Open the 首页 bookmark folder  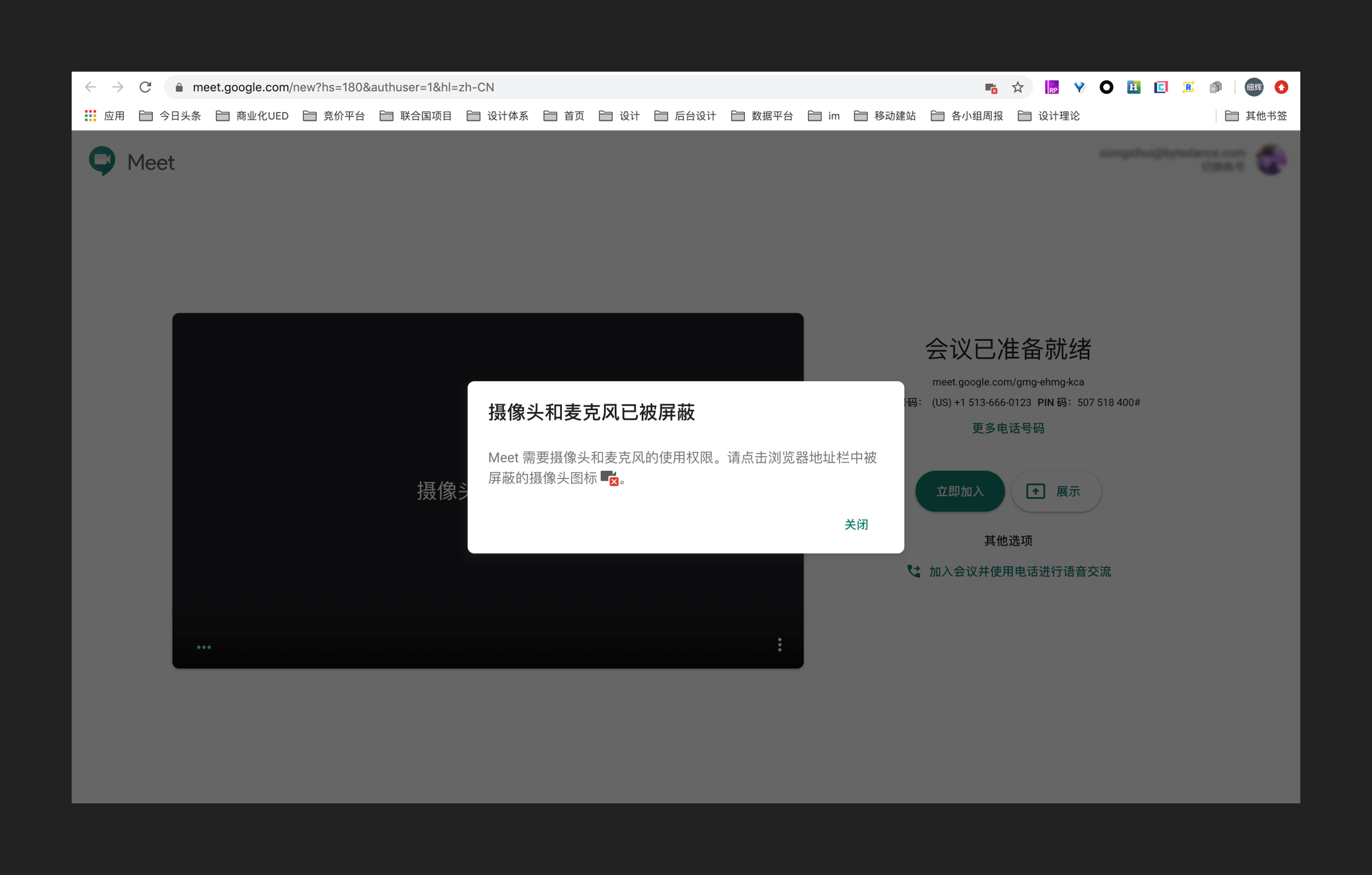pos(564,116)
